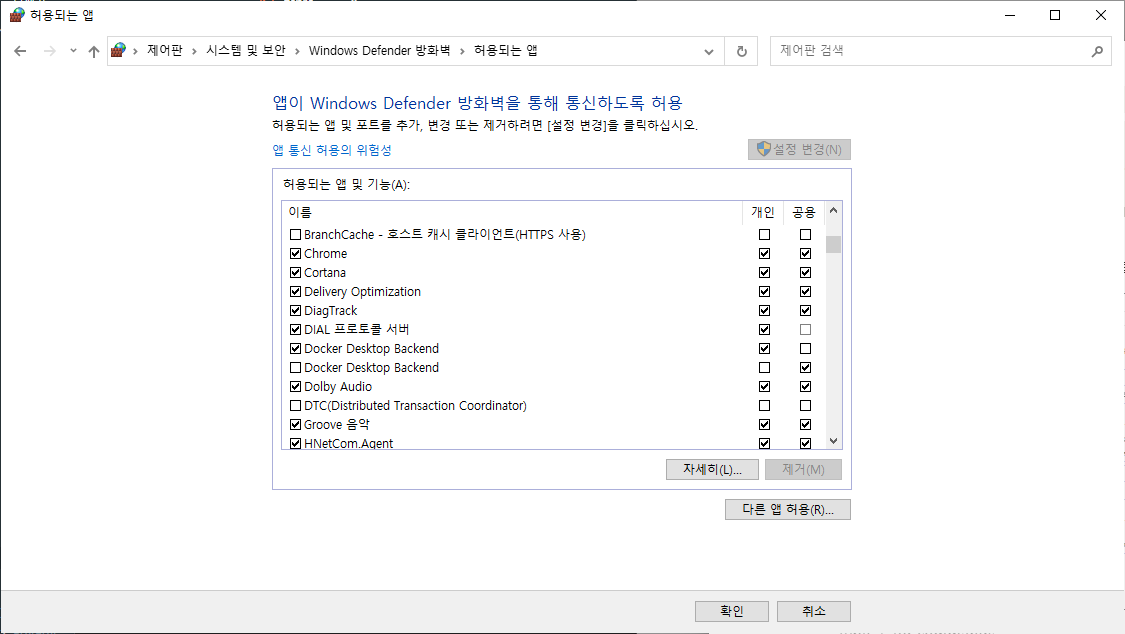Expand address bar history dropdown
Image resolution: width=1125 pixels, height=634 pixels.
(x=709, y=52)
